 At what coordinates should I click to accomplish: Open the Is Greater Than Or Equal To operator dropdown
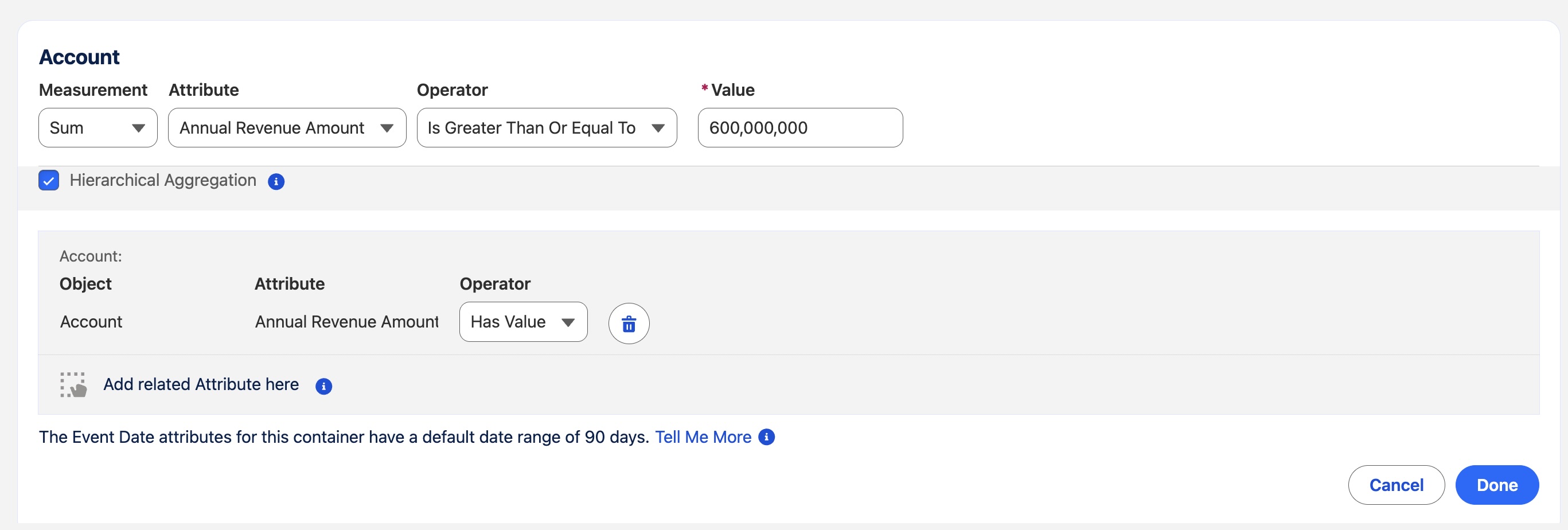click(546, 128)
